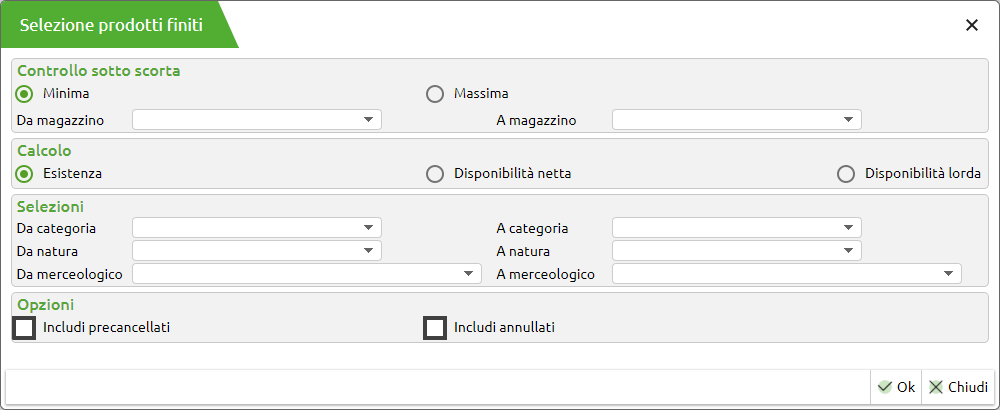Choose the Esistenza calculation option

tap(25, 174)
